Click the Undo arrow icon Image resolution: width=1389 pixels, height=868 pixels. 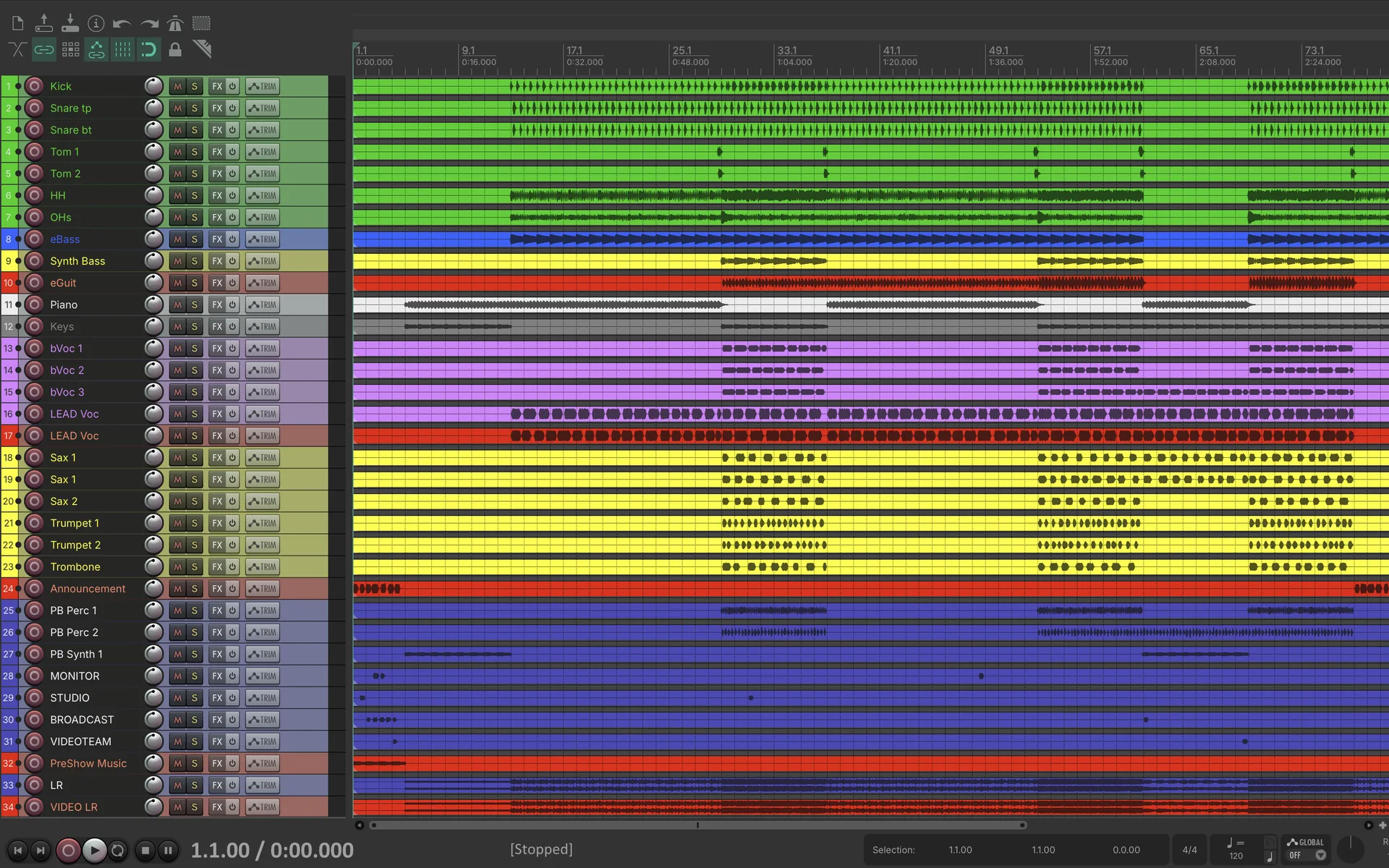tap(122, 24)
